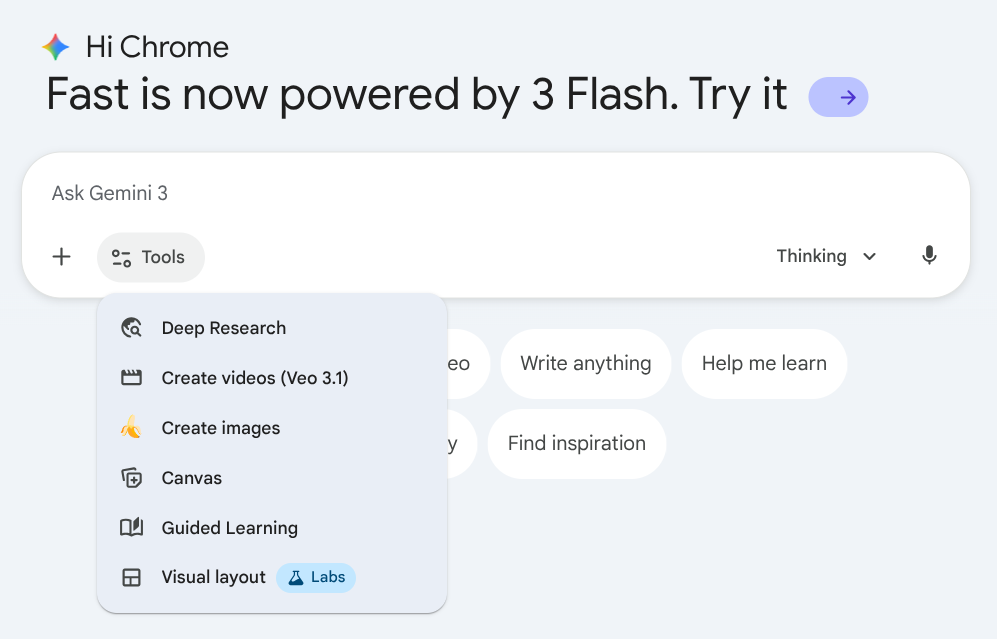997x639 pixels.
Task: Click the Visual layout grid icon
Action: point(131,578)
